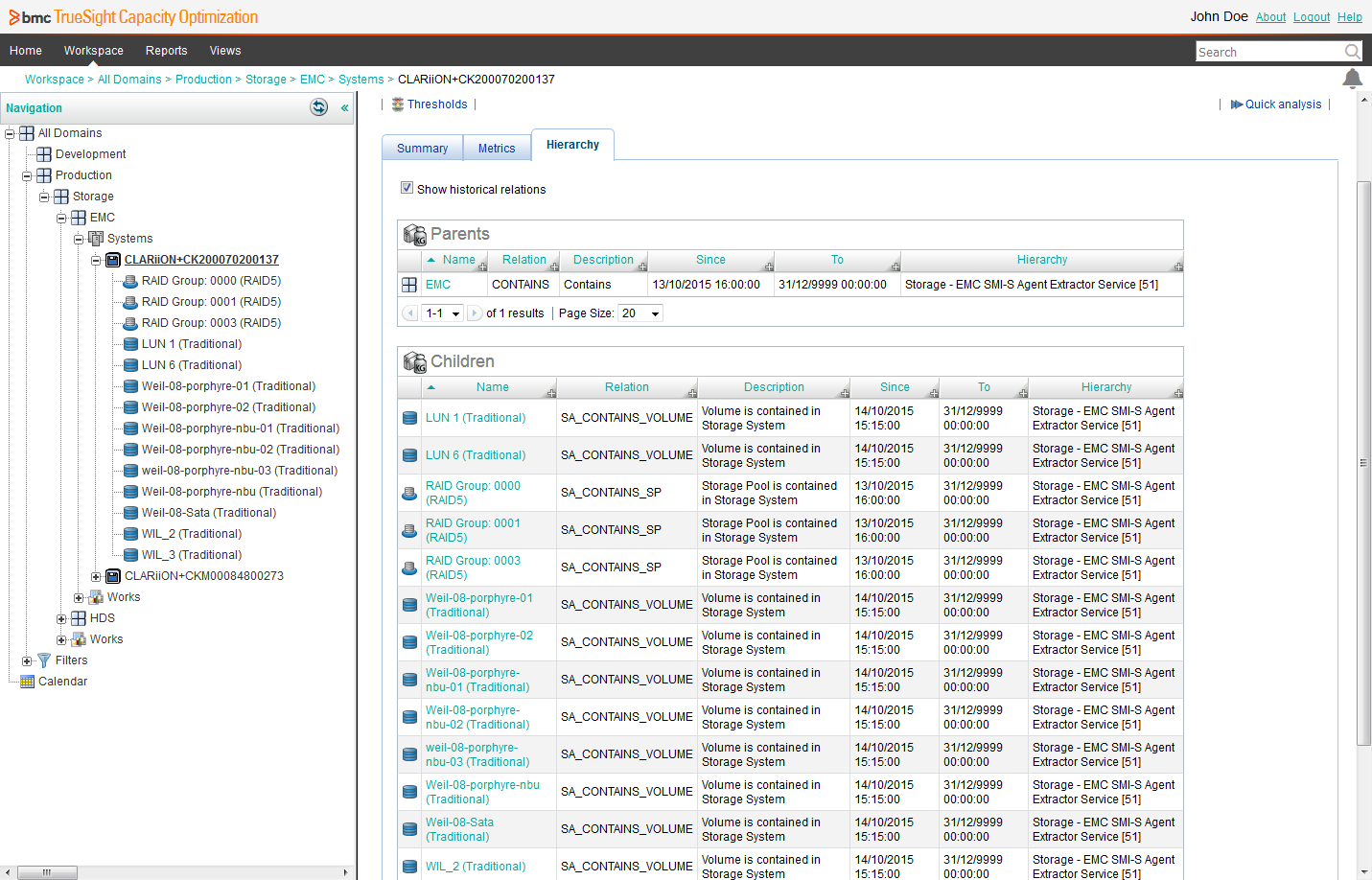
Task: Collapse the EMC tree node
Action: tap(61, 219)
